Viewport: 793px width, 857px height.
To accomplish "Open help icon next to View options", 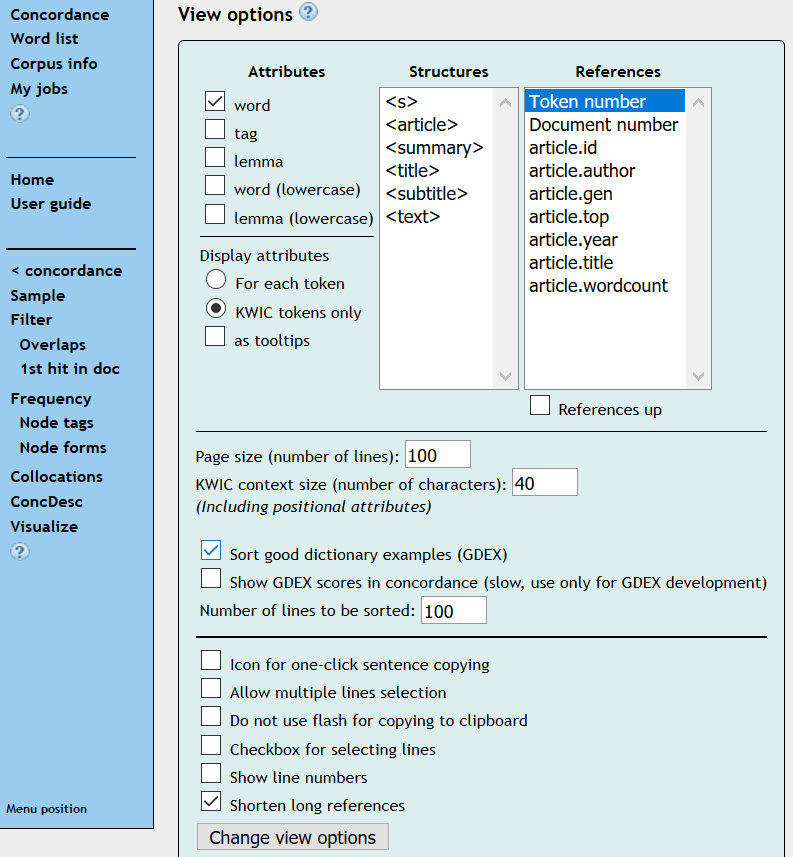I will (308, 11).
